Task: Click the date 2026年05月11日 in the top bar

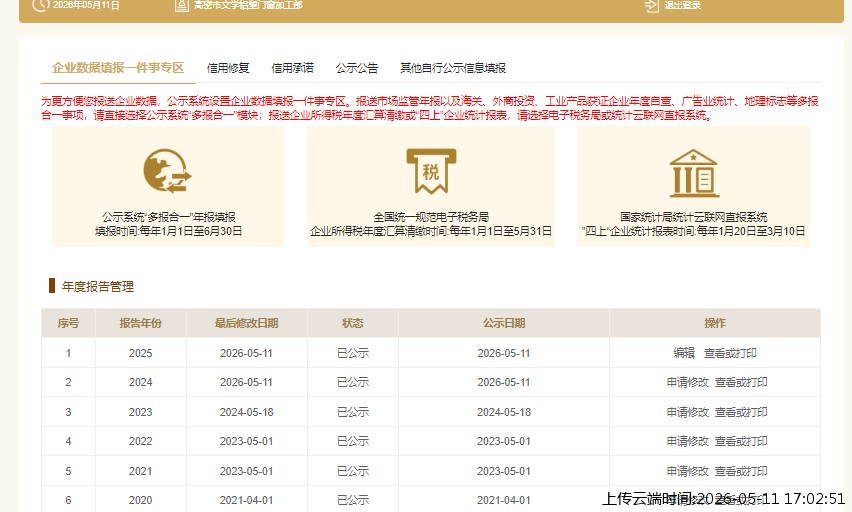Action: (86, 5)
